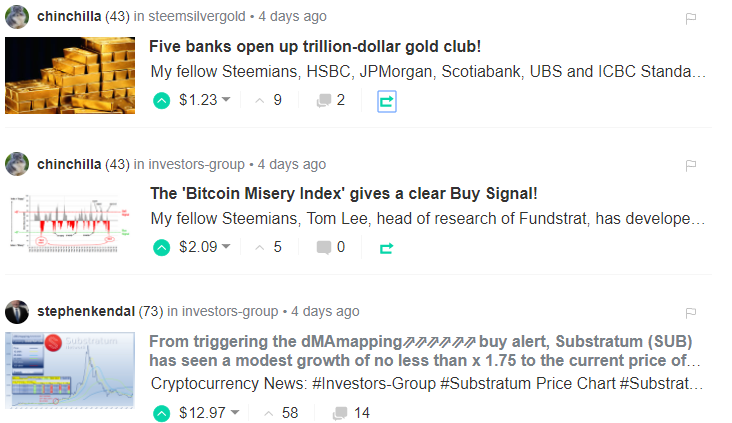Open comments on Bitcoin Misery Index post
Screen dimensions: 732x423
point(331,247)
